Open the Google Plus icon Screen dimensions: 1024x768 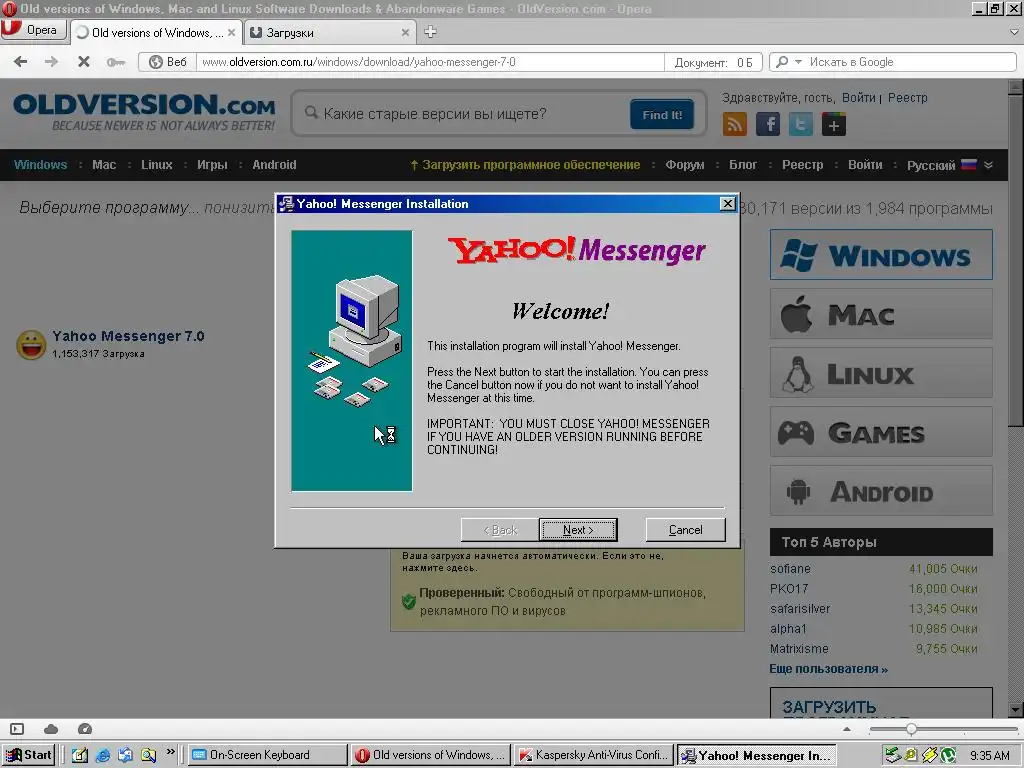(833, 124)
